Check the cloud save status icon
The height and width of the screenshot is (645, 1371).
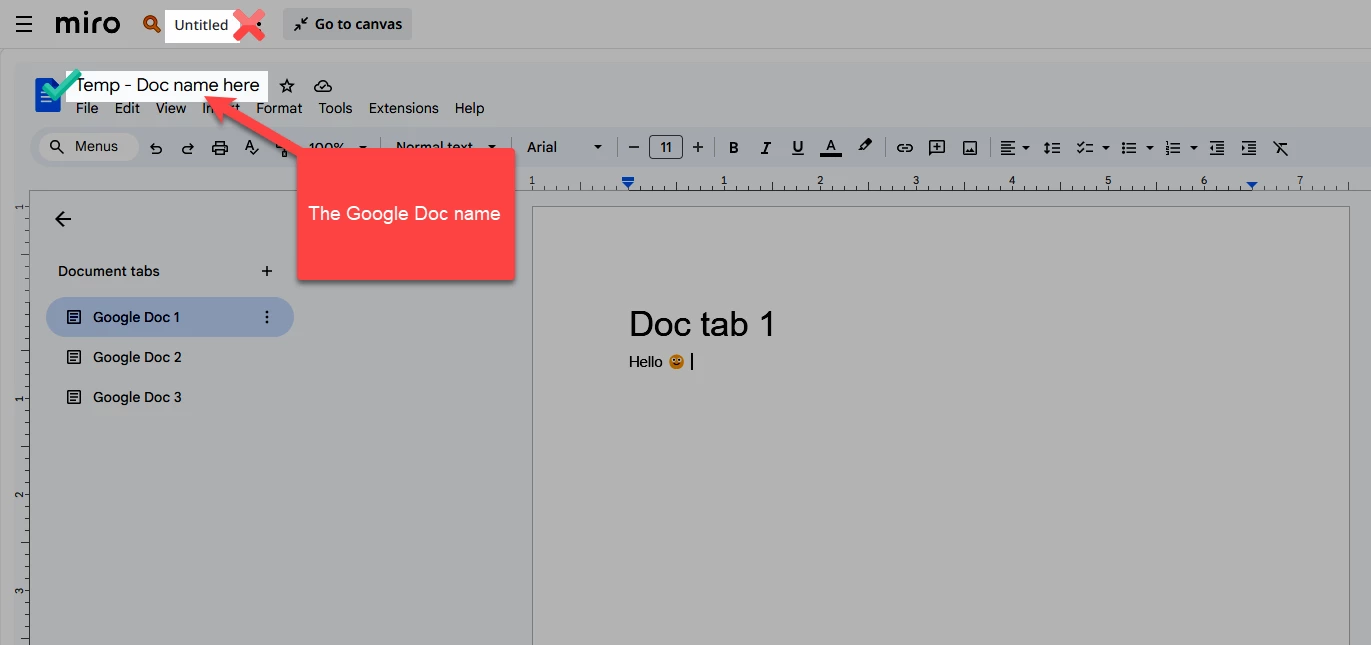[323, 86]
